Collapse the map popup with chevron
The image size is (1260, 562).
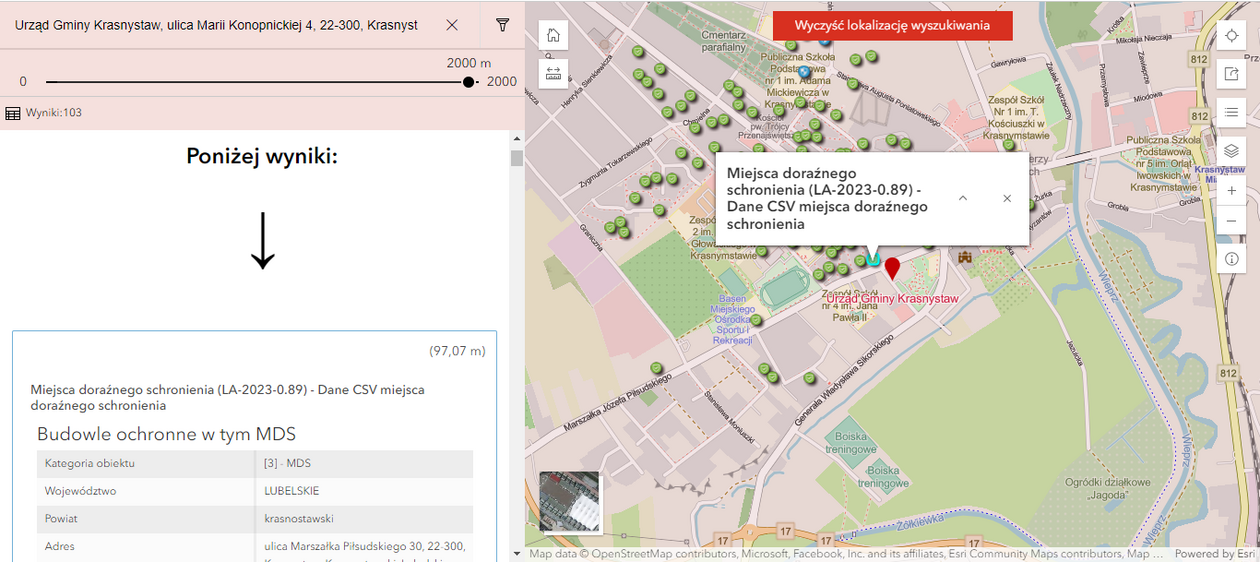tap(962, 198)
